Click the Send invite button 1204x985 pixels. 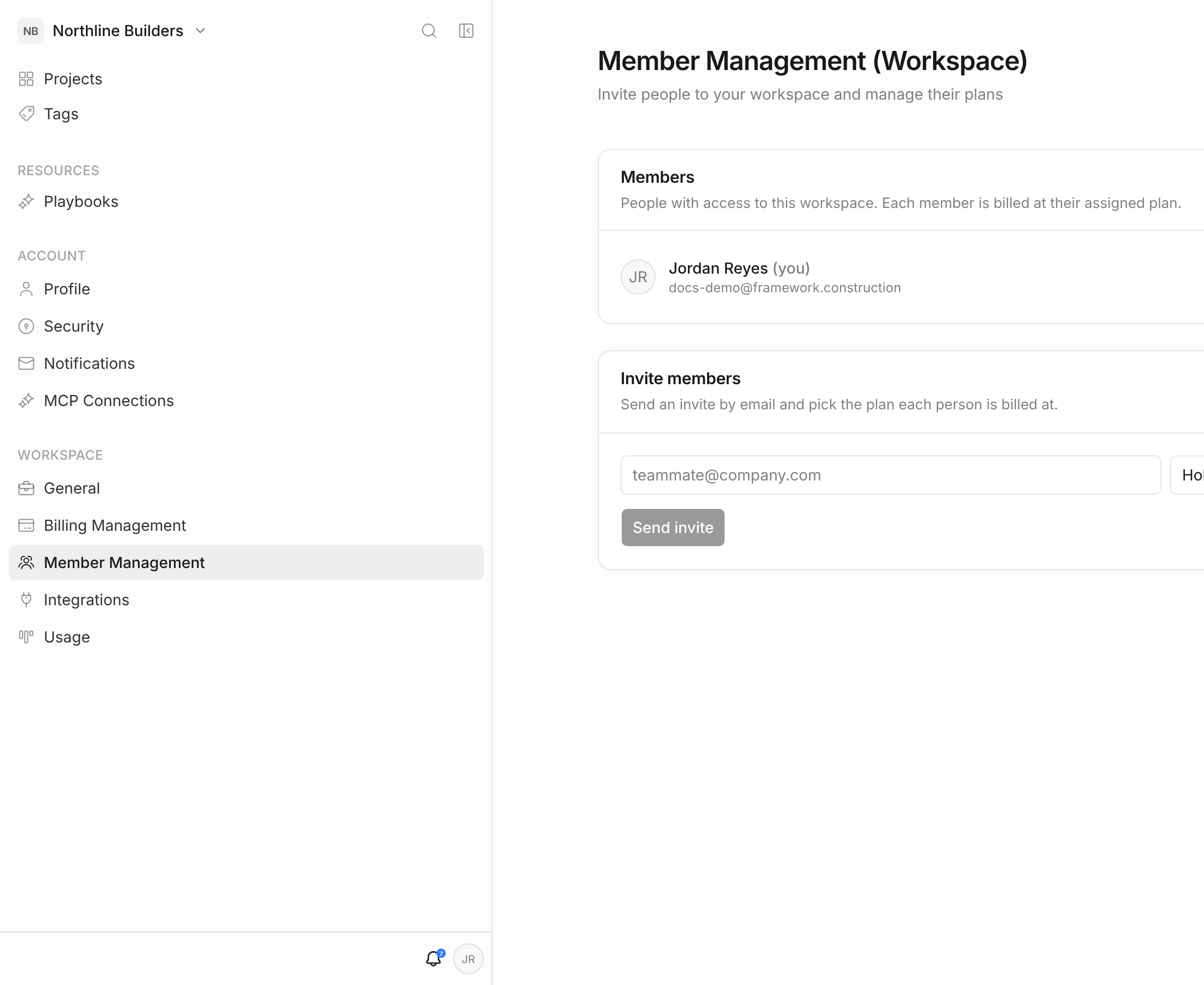(673, 527)
